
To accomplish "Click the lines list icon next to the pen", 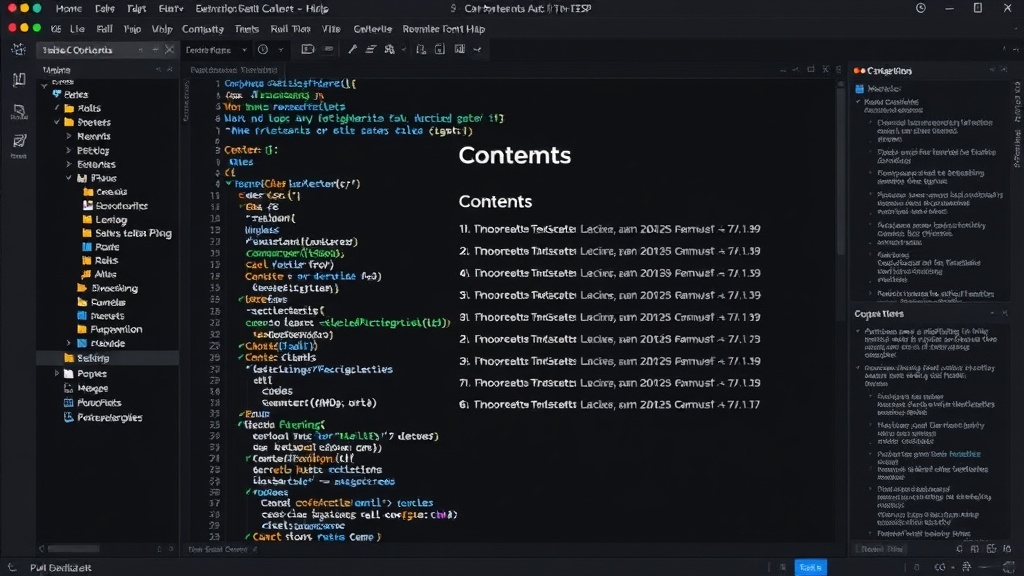I will click(370, 50).
